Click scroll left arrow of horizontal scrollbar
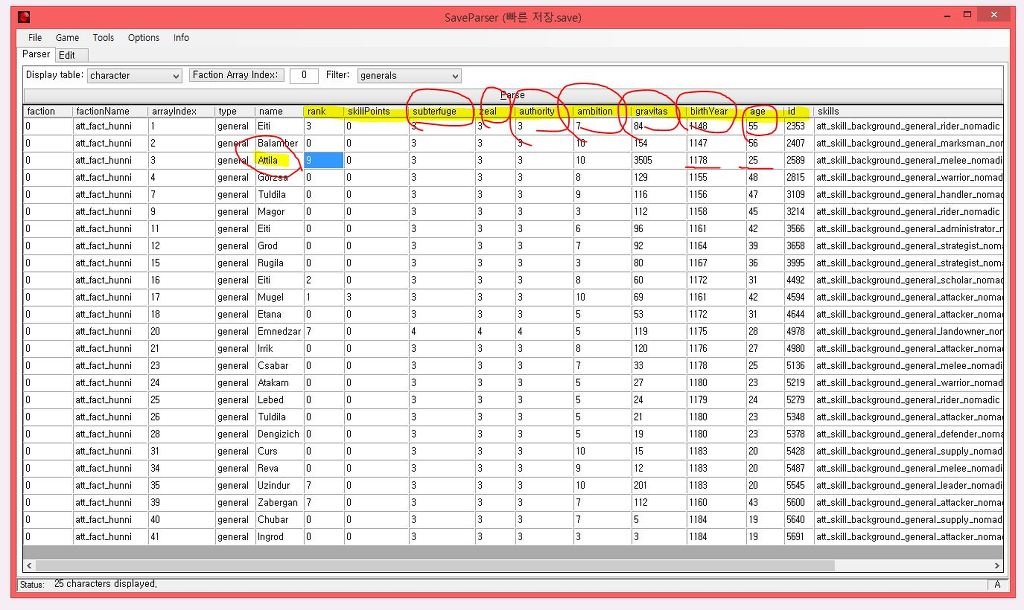Screen dimensions: 1024x610 pyautogui.click(x=29, y=566)
